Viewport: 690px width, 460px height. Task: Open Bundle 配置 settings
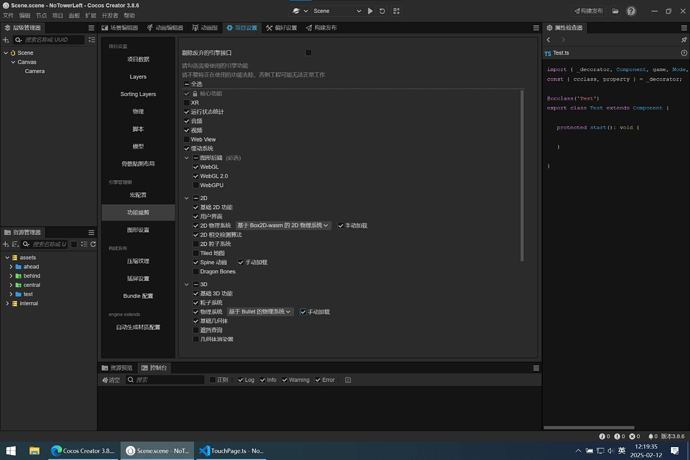pos(138,296)
